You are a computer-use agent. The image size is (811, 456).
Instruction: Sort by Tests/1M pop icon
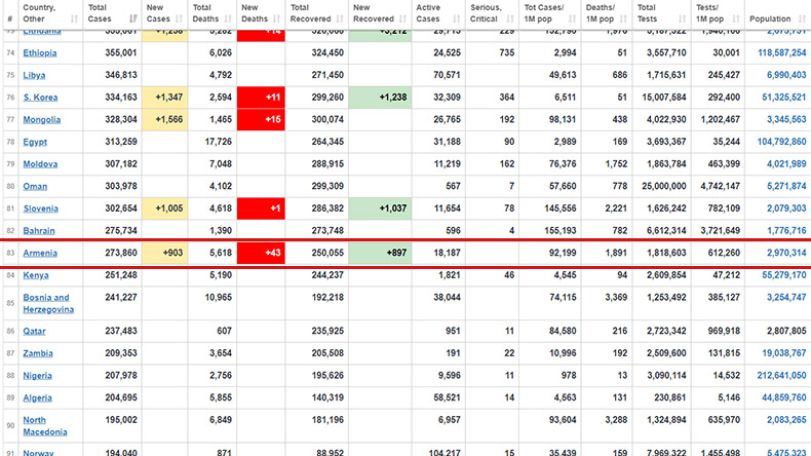coord(735,19)
